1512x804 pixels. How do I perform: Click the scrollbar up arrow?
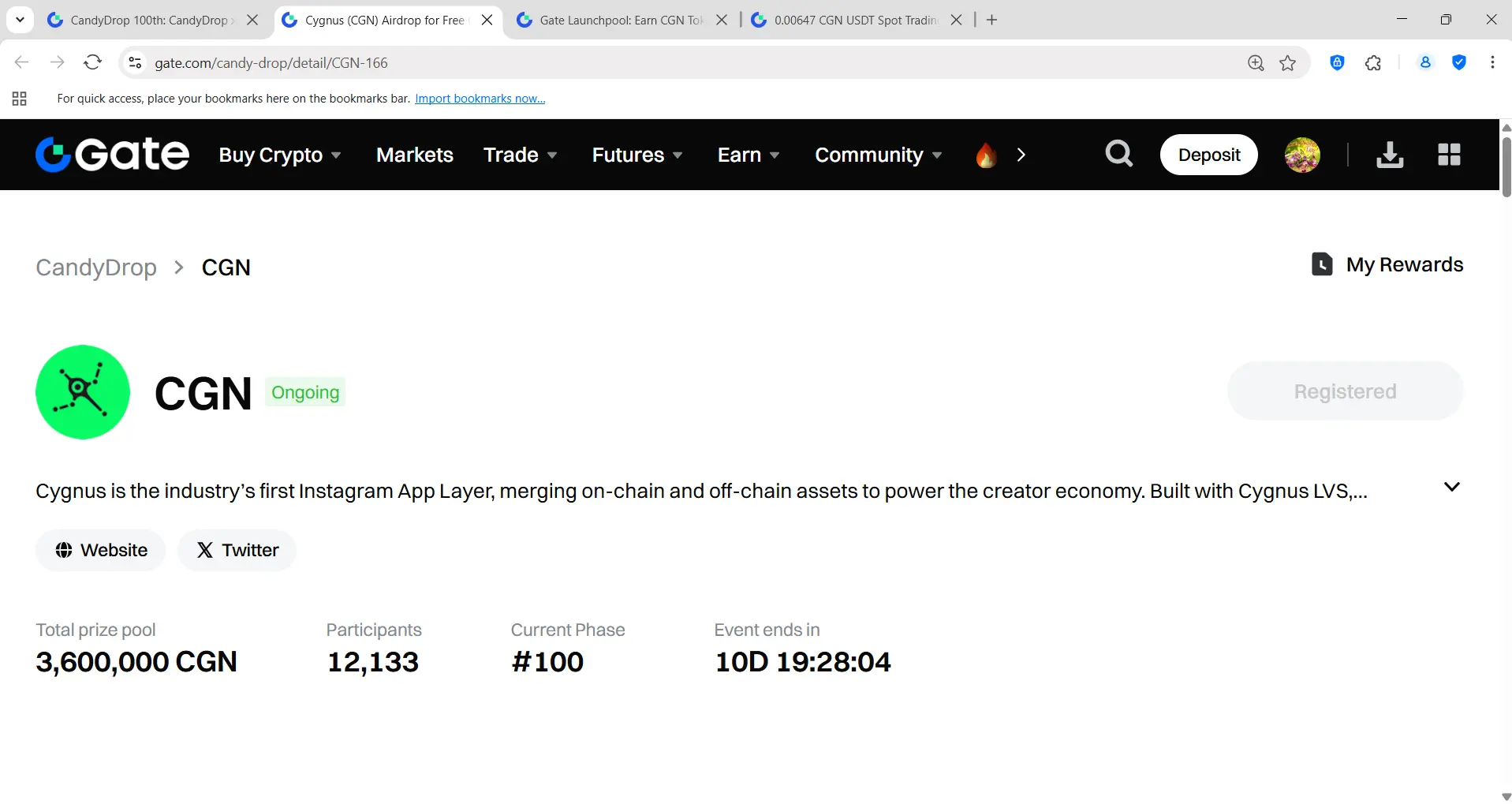[1506, 127]
